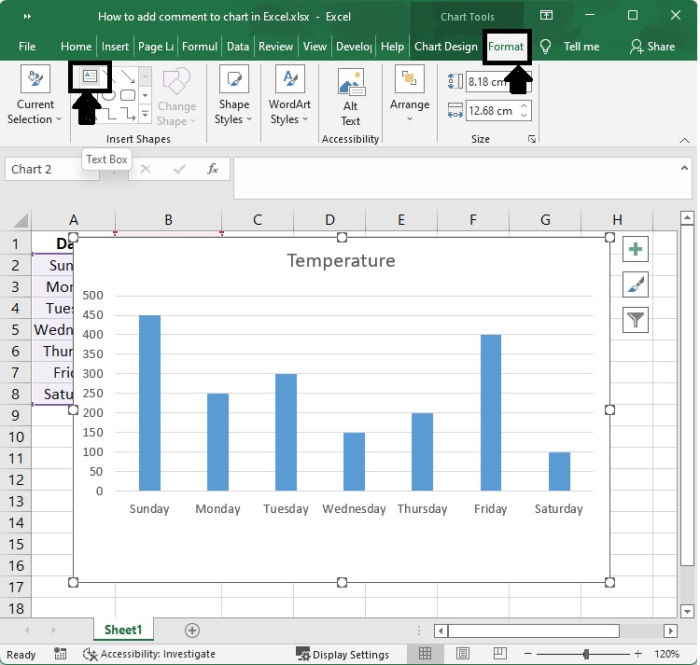This screenshot has width=700, height=665.
Task: Click the Tell me lightbulb icon
Action: click(x=546, y=46)
